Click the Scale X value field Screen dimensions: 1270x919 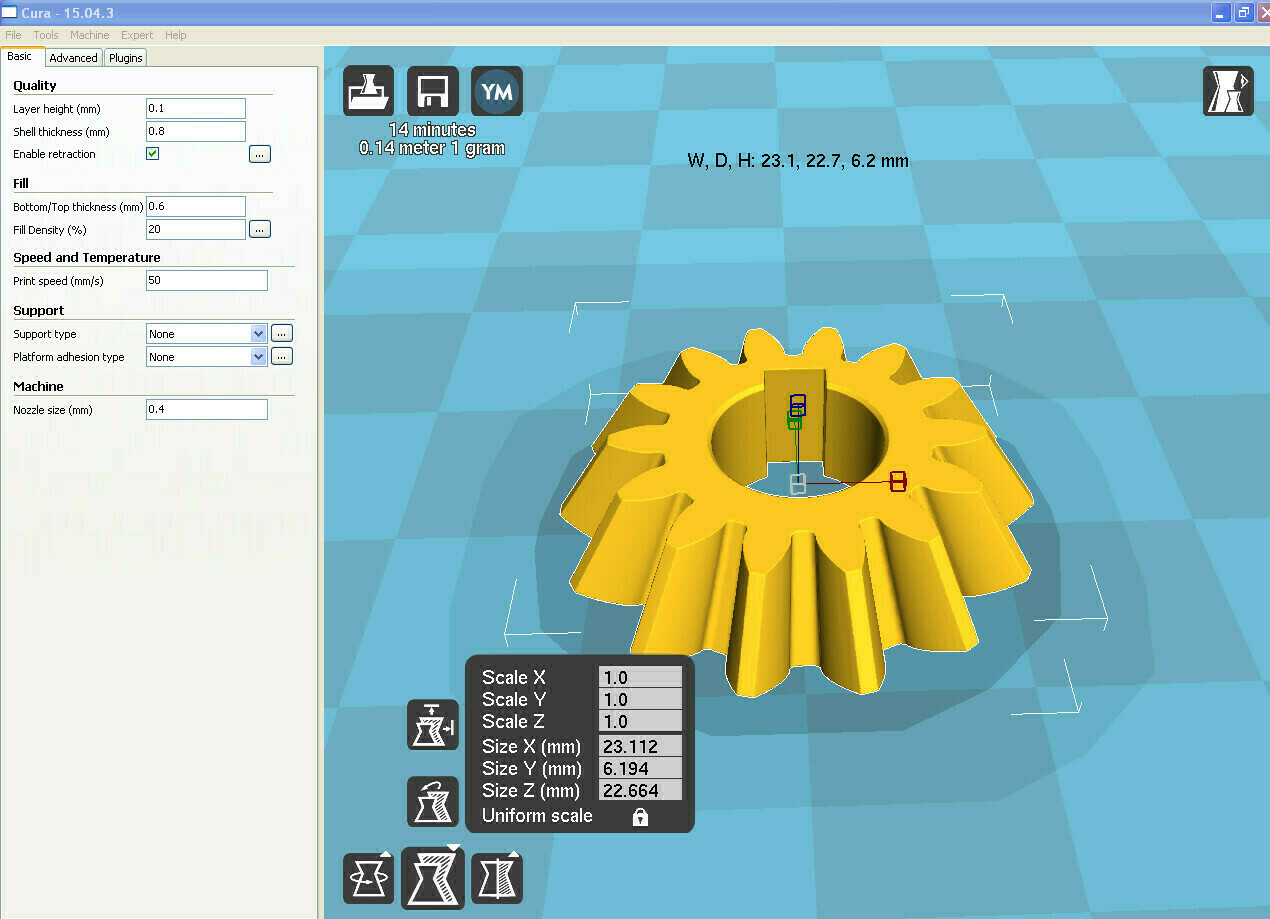pos(640,677)
